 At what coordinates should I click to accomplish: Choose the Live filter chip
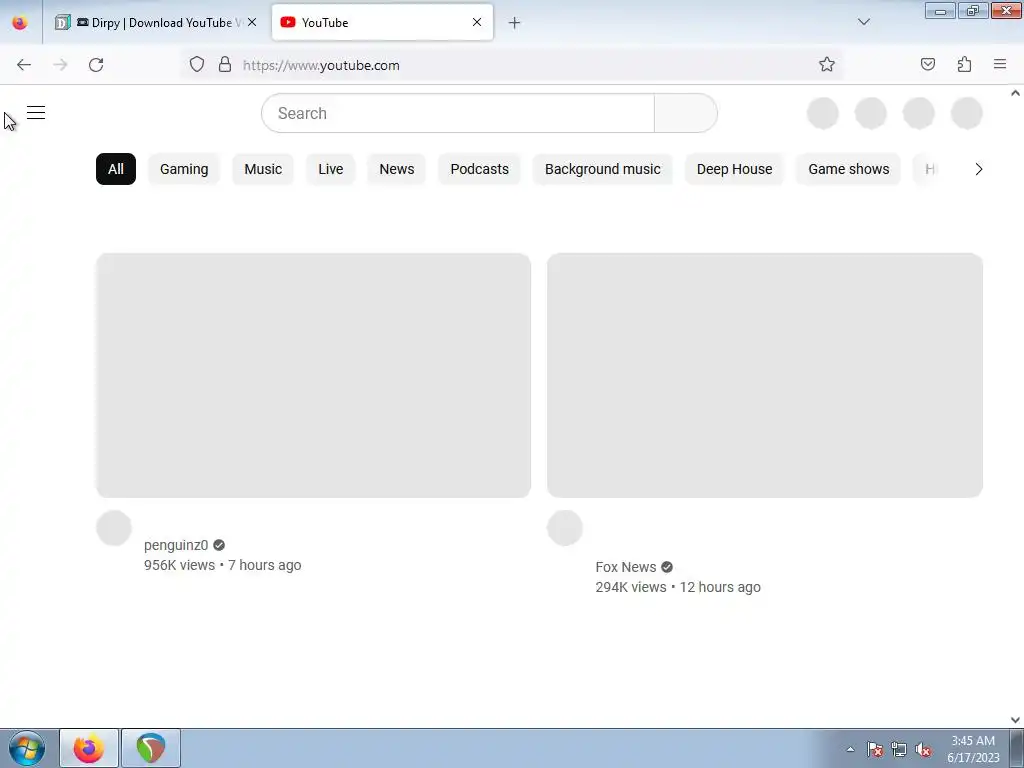pyautogui.click(x=330, y=169)
